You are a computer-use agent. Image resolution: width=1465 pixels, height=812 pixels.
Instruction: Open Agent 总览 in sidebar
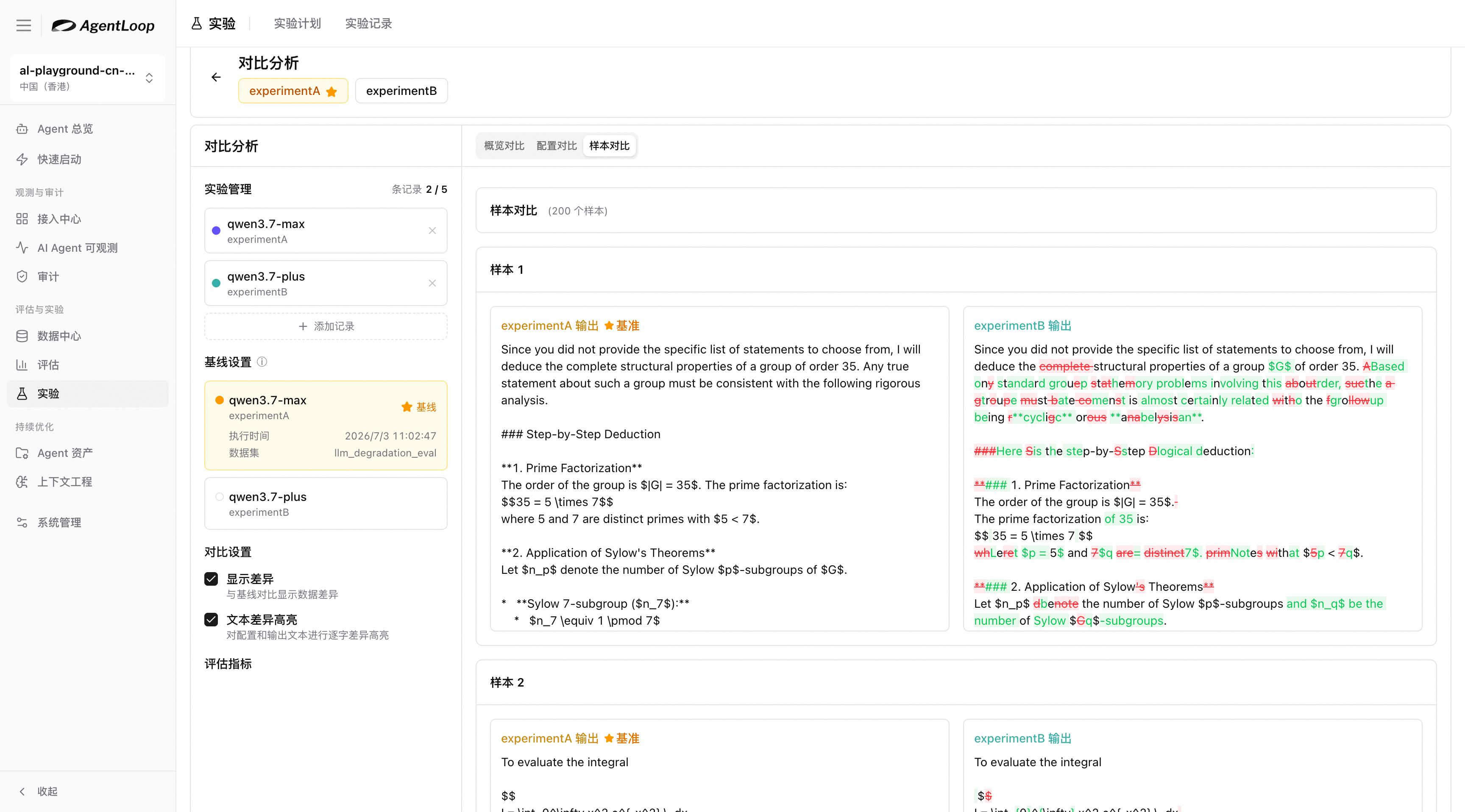click(x=88, y=129)
